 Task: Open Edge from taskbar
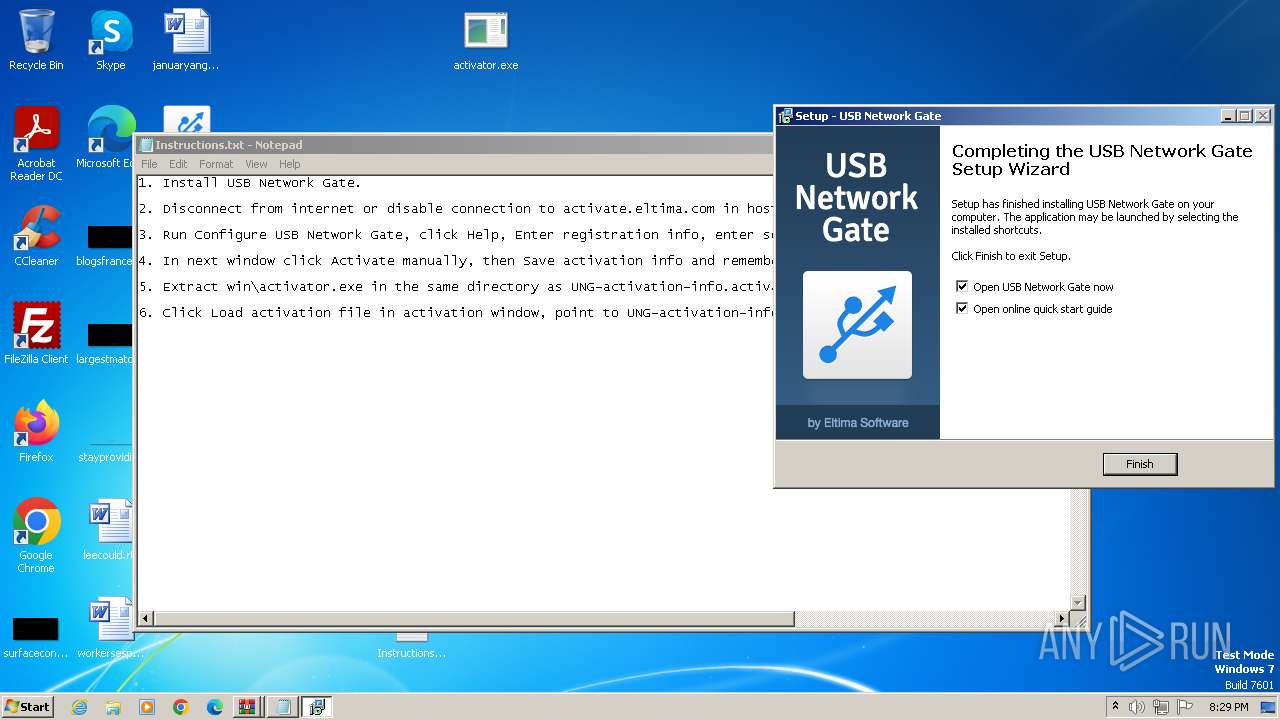pyautogui.click(x=215, y=707)
